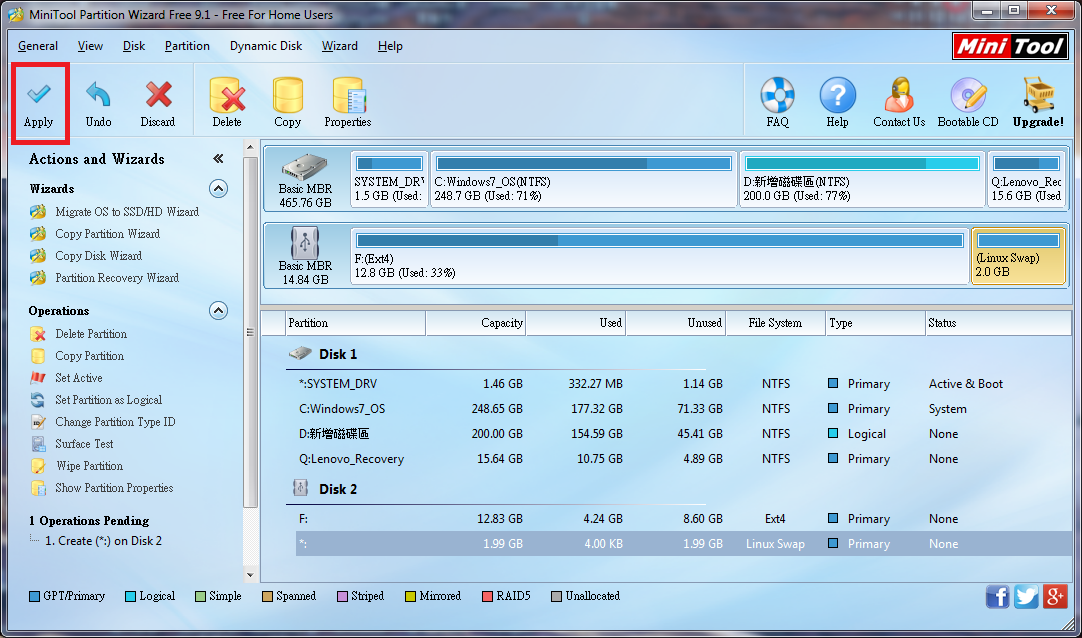
Task: Sort by the Unused column header
Action: point(676,323)
